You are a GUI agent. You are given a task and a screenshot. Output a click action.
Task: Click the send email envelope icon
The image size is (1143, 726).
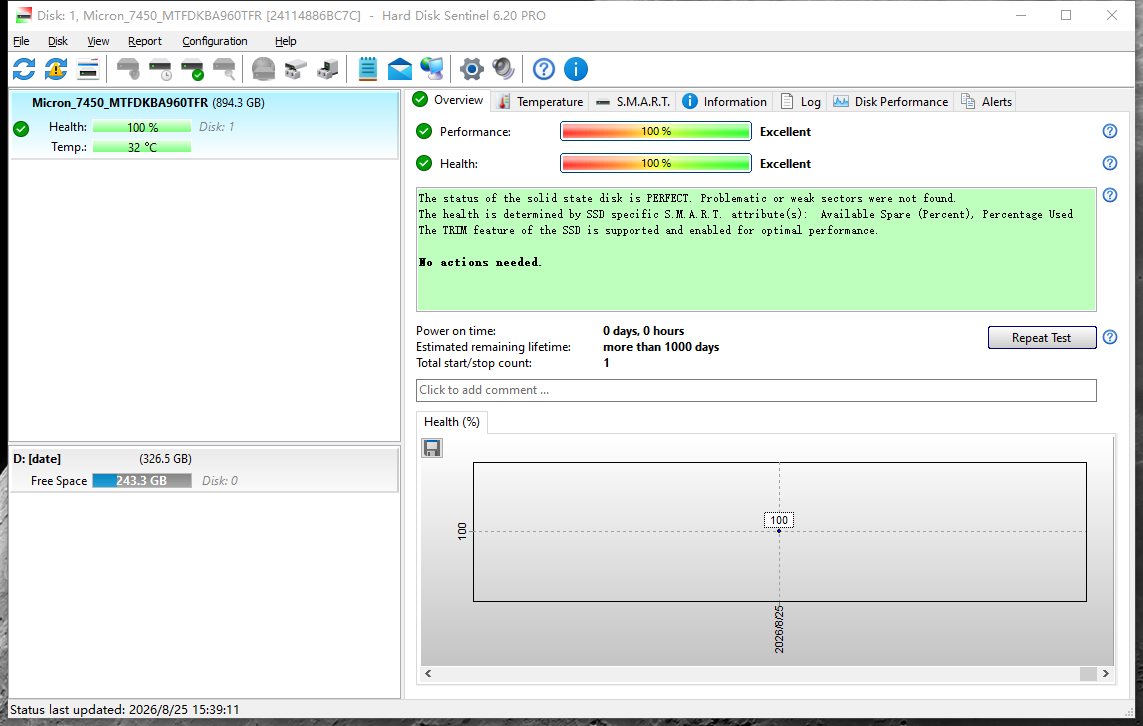399,69
